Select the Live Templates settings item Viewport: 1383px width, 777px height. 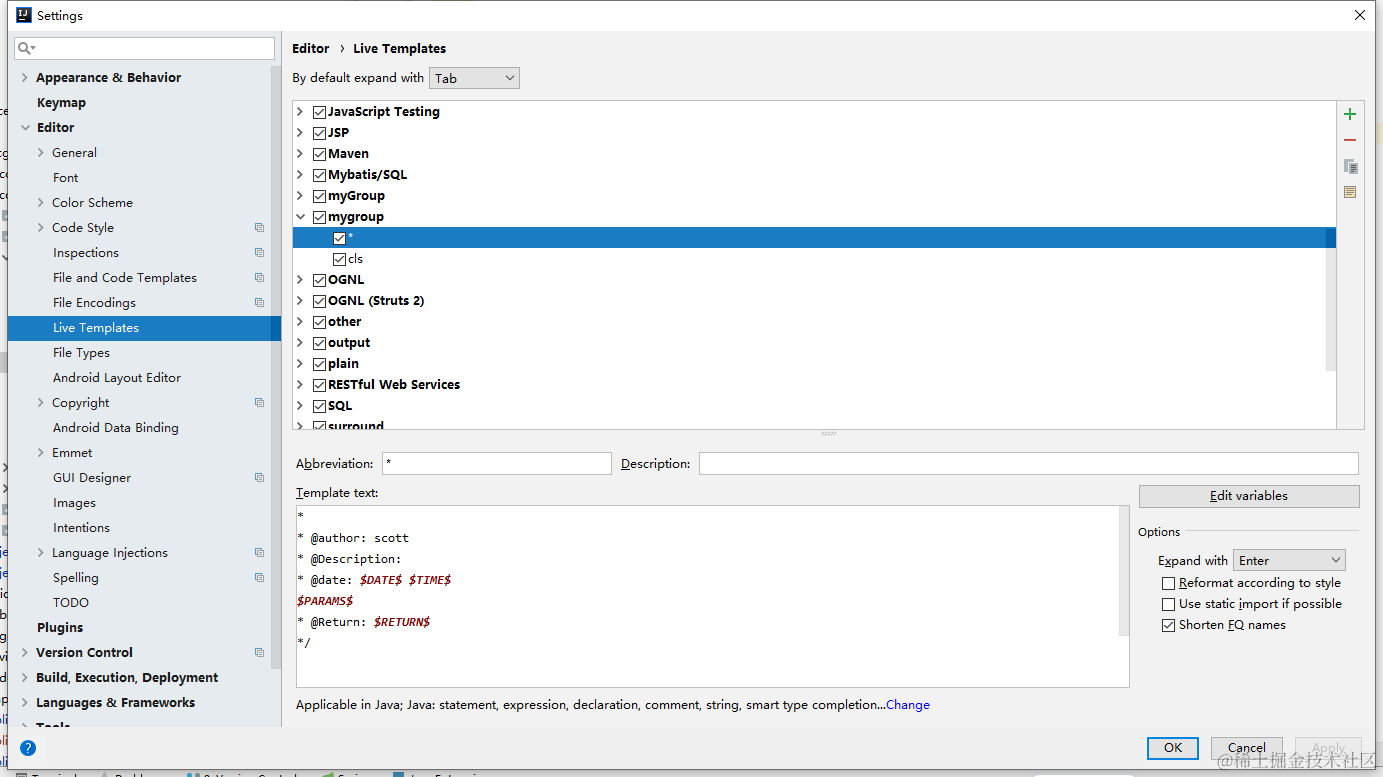click(144, 328)
